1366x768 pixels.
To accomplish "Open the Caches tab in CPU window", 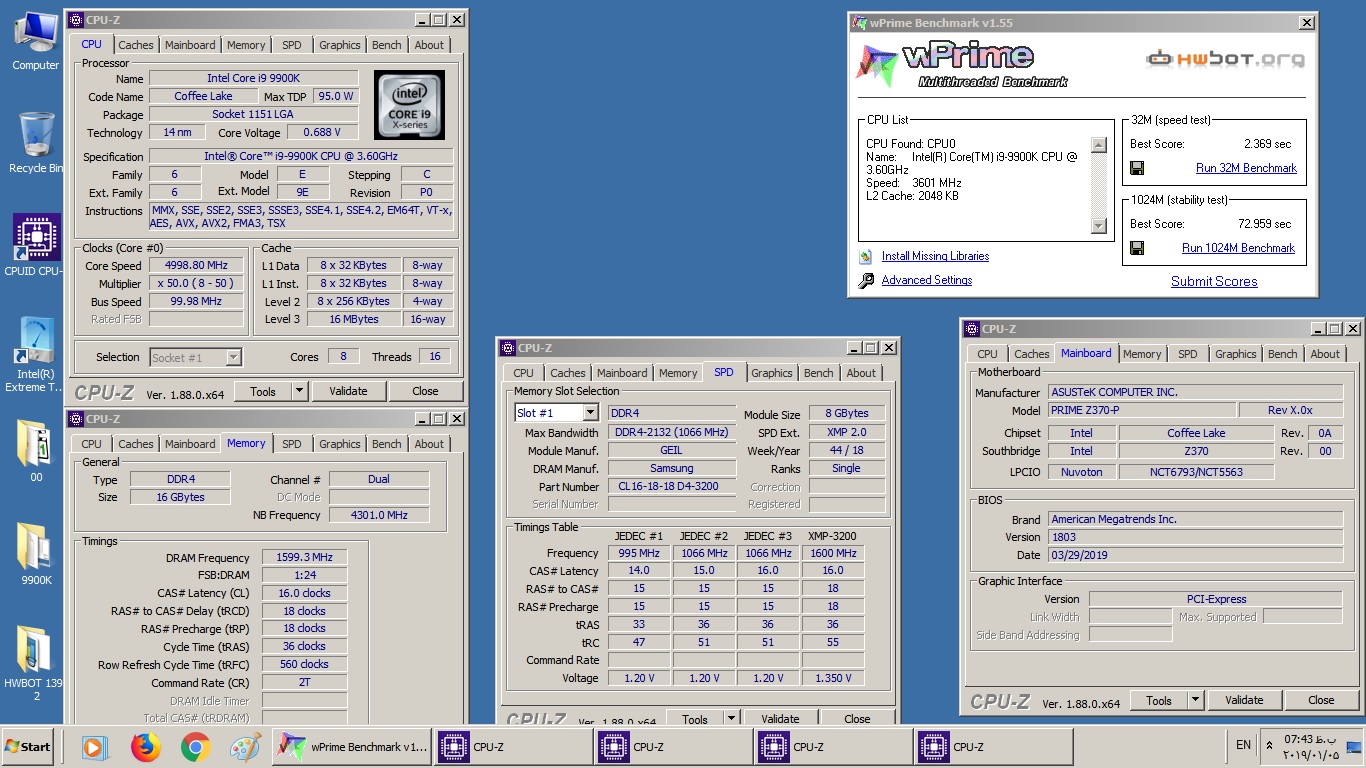I will [x=136, y=45].
